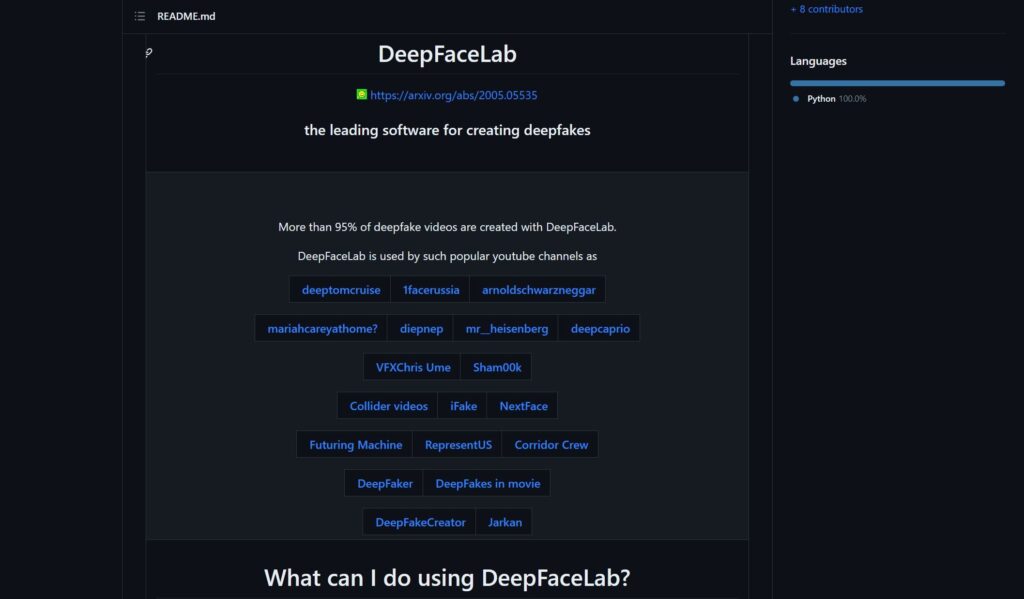Image resolution: width=1024 pixels, height=599 pixels.
Task: Select the mariahcareyathome? link
Action: pyautogui.click(x=322, y=329)
